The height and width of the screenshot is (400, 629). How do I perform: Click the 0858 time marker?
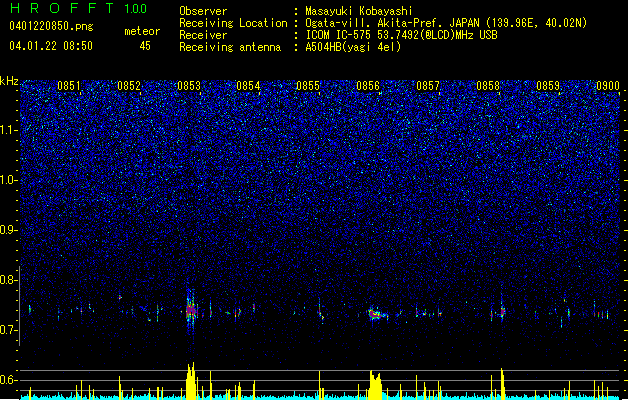pyautogui.click(x=488, y=86)
